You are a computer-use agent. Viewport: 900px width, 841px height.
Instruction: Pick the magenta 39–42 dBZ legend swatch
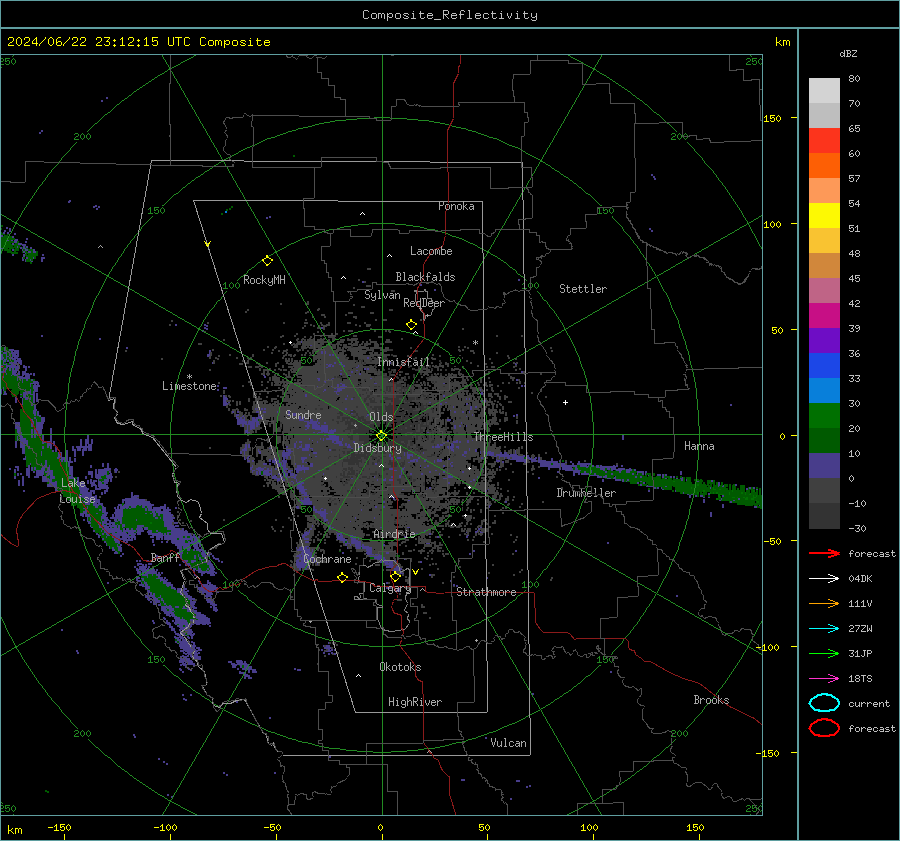pyautogui.click(x=824, y=316)
